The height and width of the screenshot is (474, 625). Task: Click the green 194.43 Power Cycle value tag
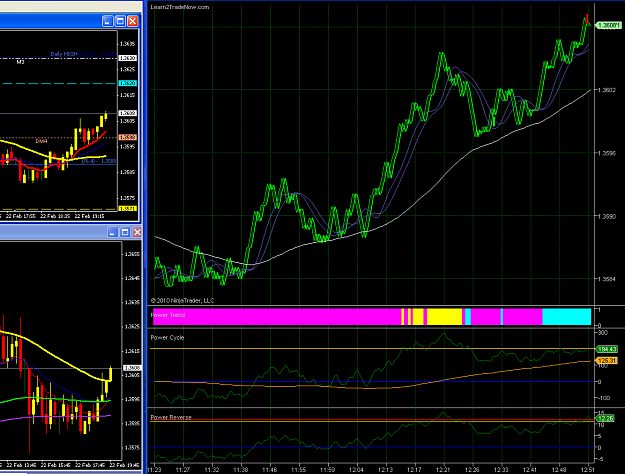point(606,349)
